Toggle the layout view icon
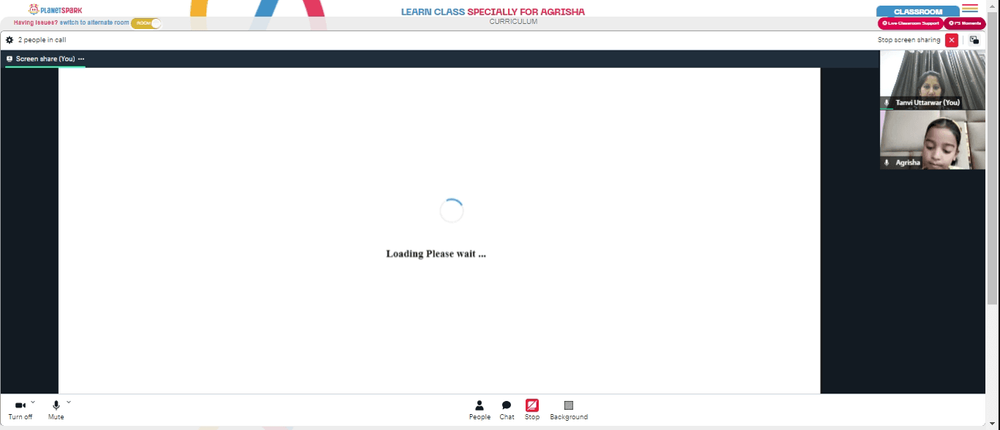This screenshot has width=1000, height=430. click(x=974, y=40)
